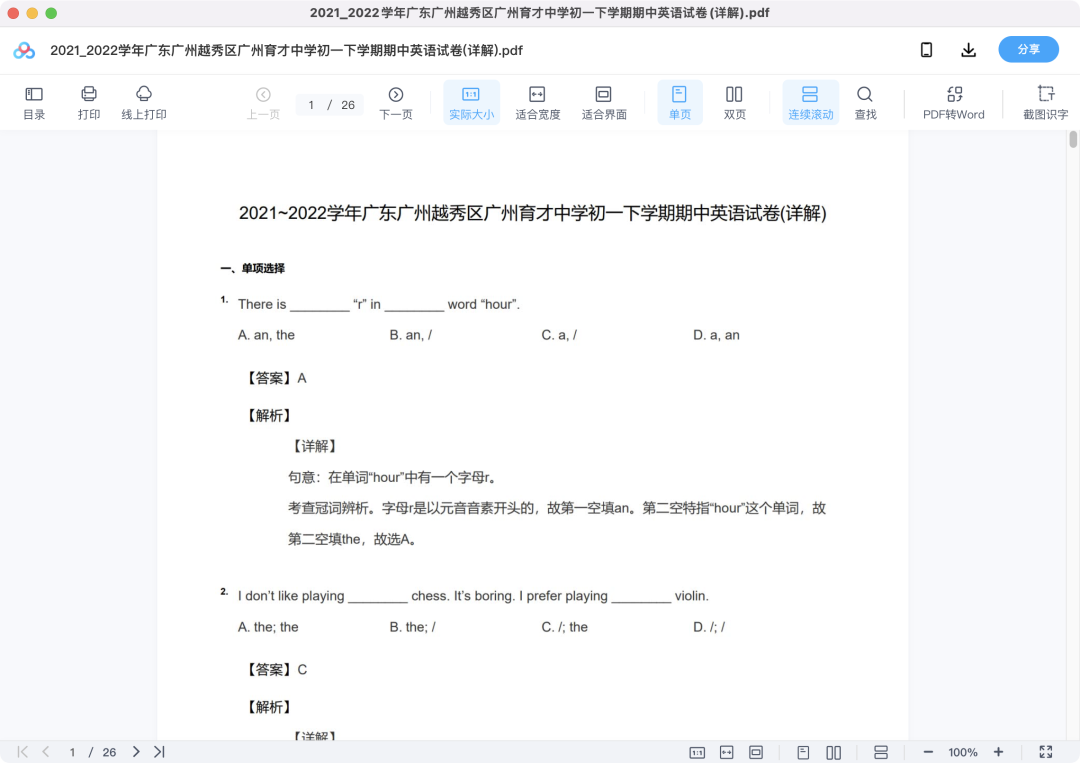Select 适合界面 fit page view
The image size is (1080, 763).
point(603,103)
